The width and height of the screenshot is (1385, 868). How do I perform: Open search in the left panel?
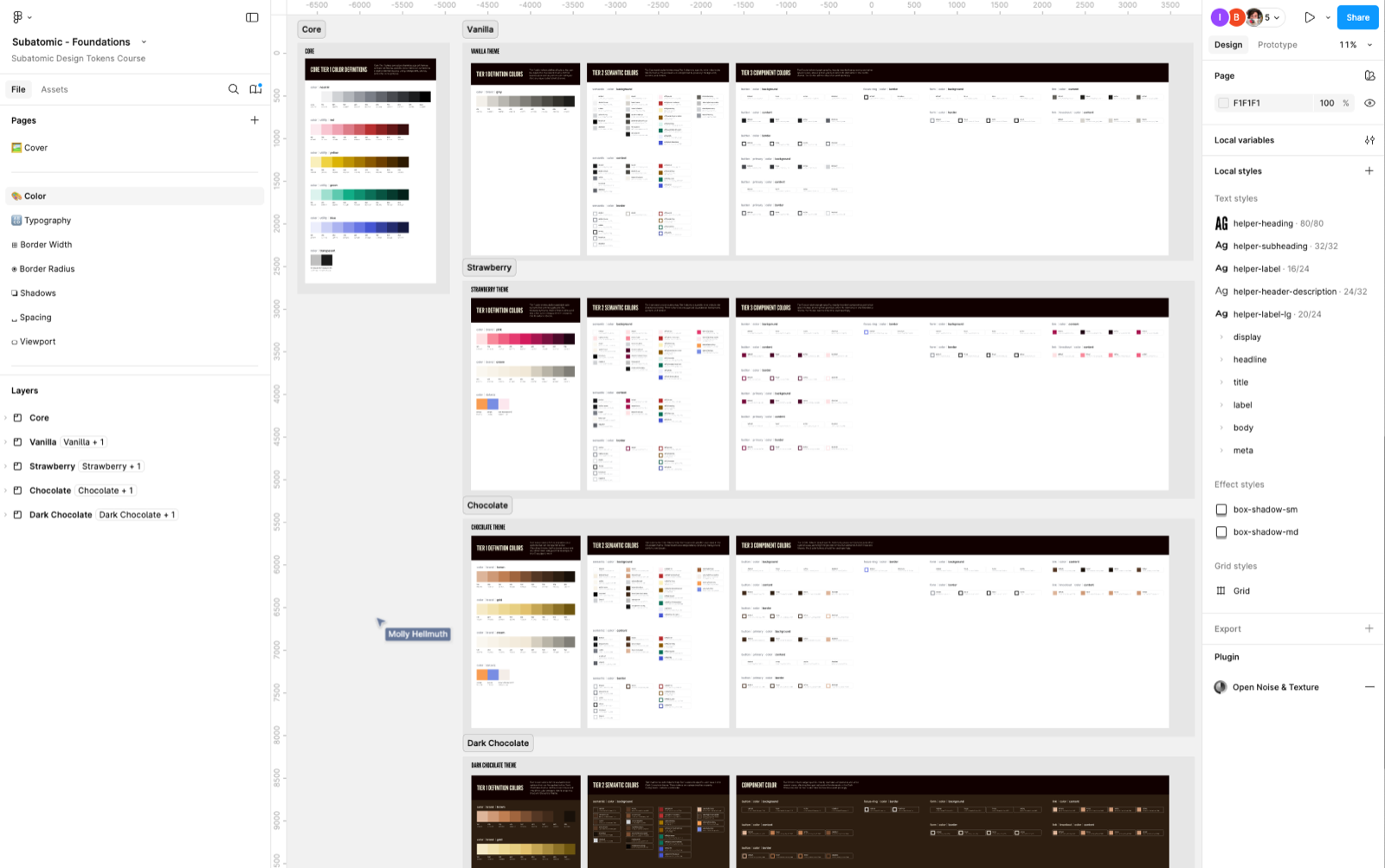(x=234, y=89)
